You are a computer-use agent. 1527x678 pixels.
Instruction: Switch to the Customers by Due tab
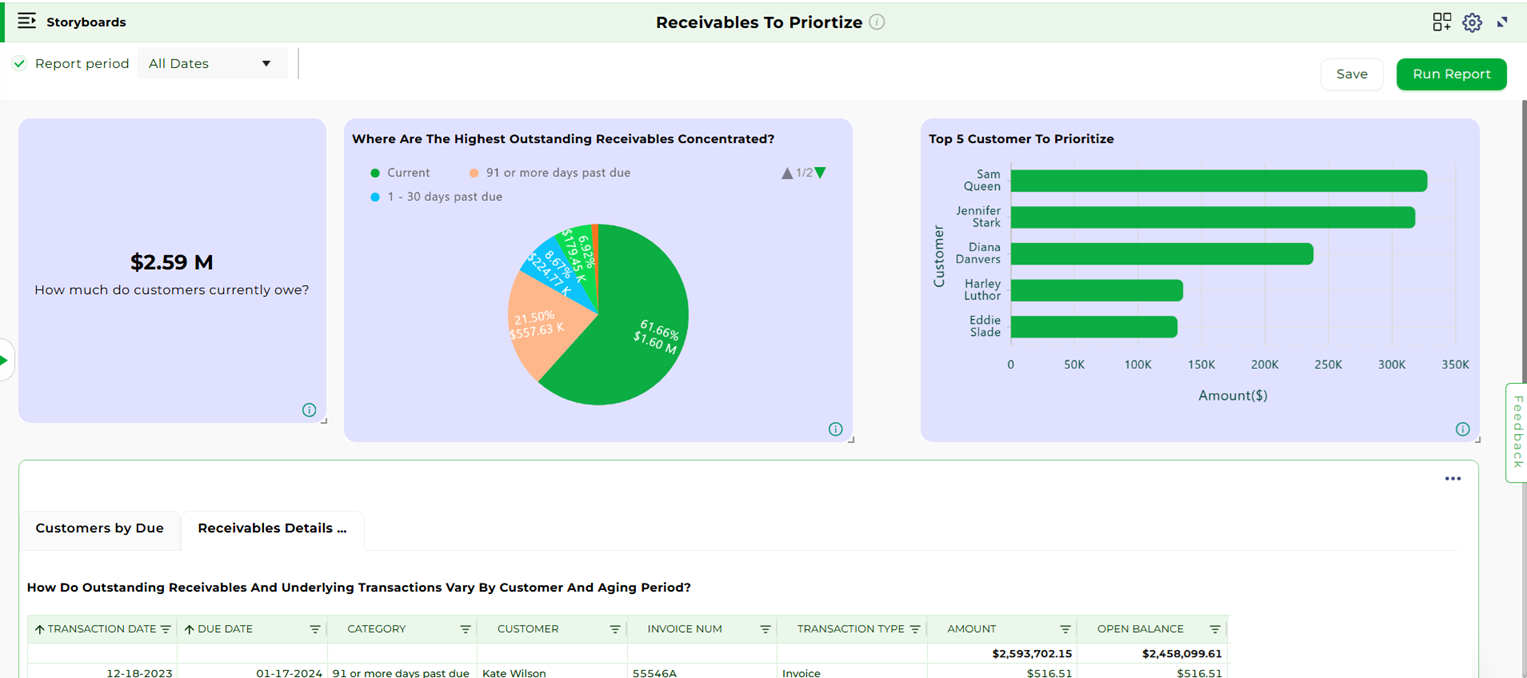tap(99, 528)
